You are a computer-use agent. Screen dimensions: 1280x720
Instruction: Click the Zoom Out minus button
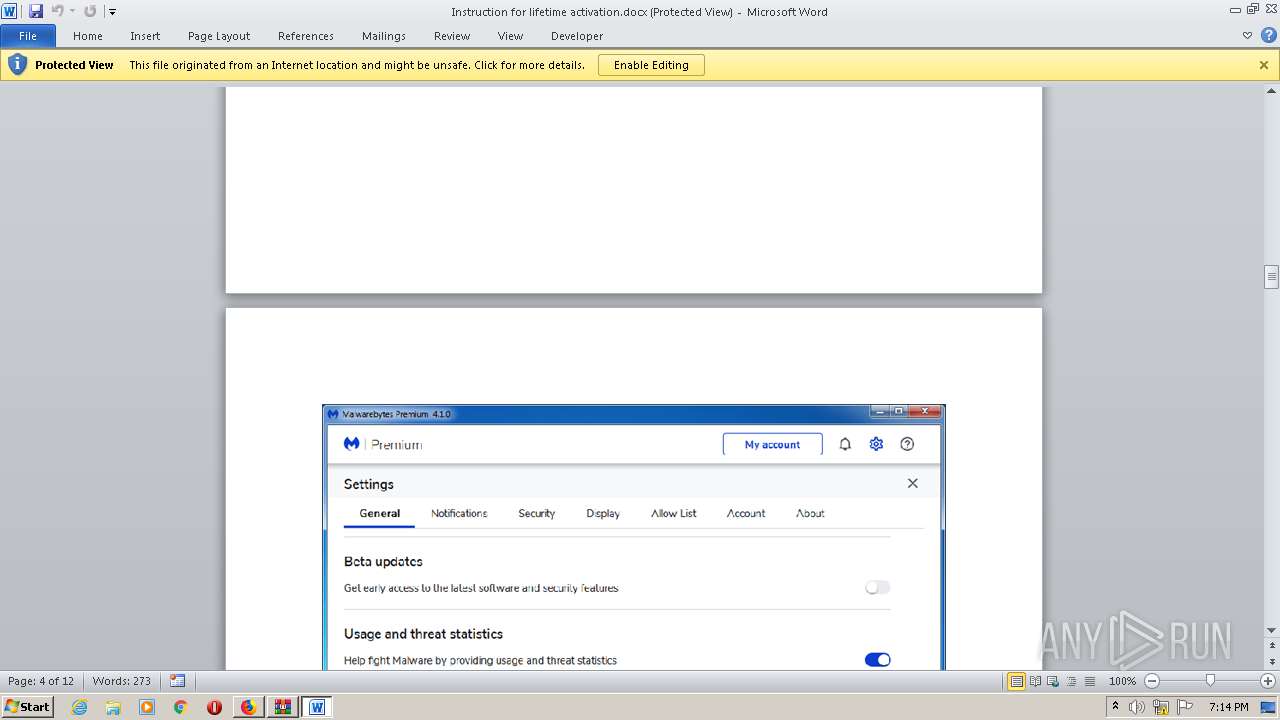coord(1151,681)
